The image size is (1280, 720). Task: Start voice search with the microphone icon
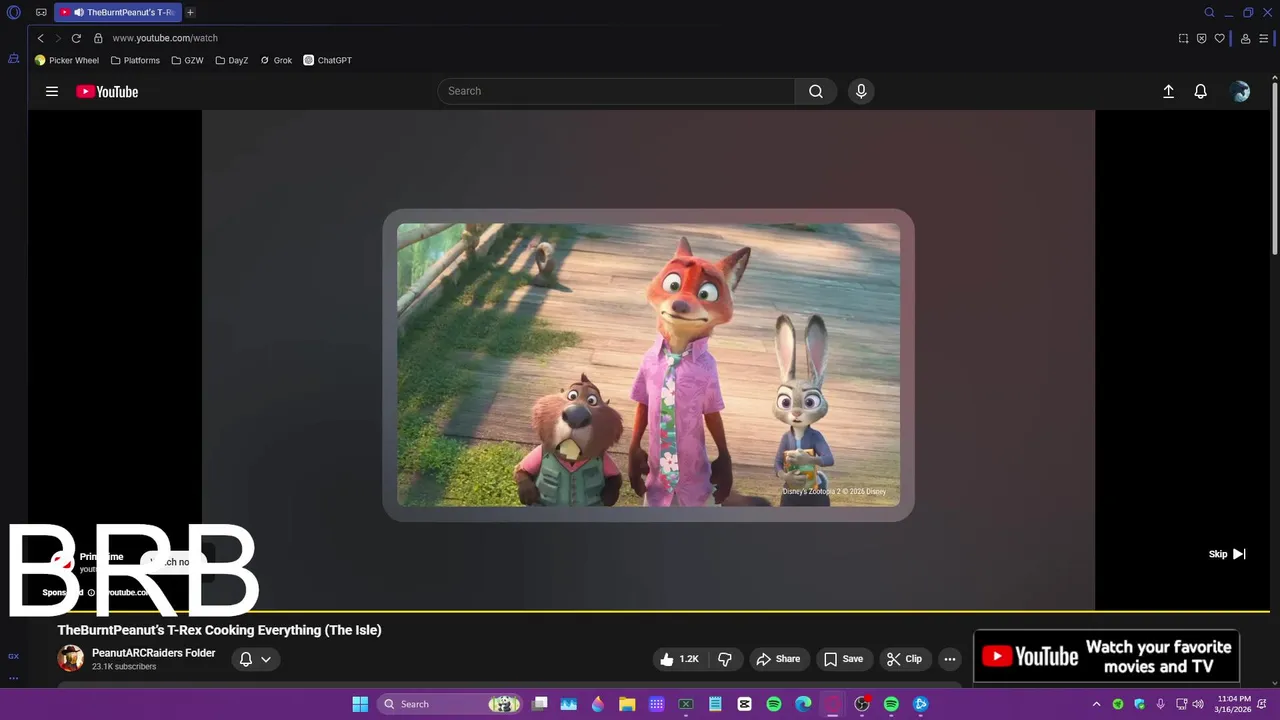coord(861,91)
